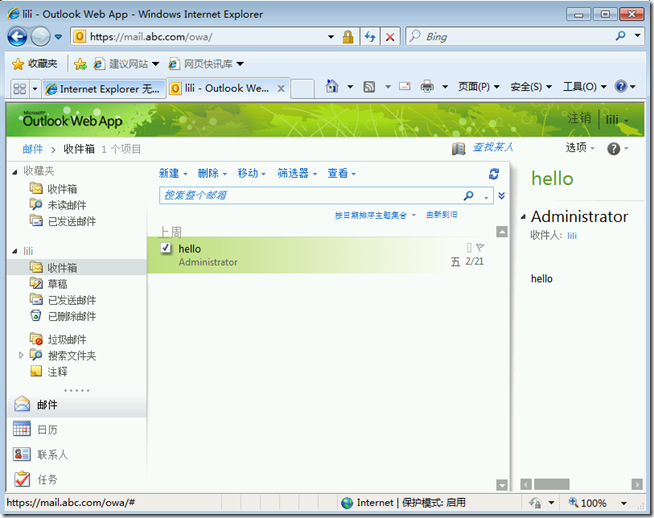Open the zoom level 100% dropdown

624,503
